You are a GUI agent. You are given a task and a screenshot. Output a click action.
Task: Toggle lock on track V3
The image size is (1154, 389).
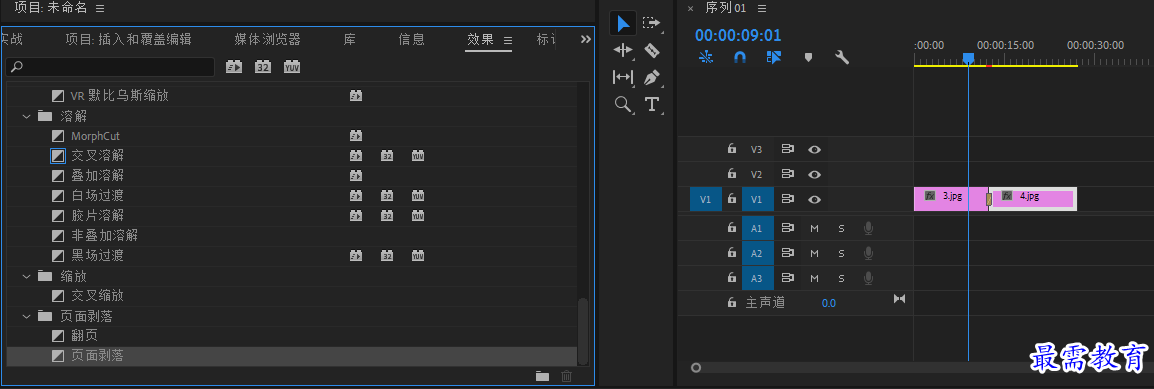[732, 149]
